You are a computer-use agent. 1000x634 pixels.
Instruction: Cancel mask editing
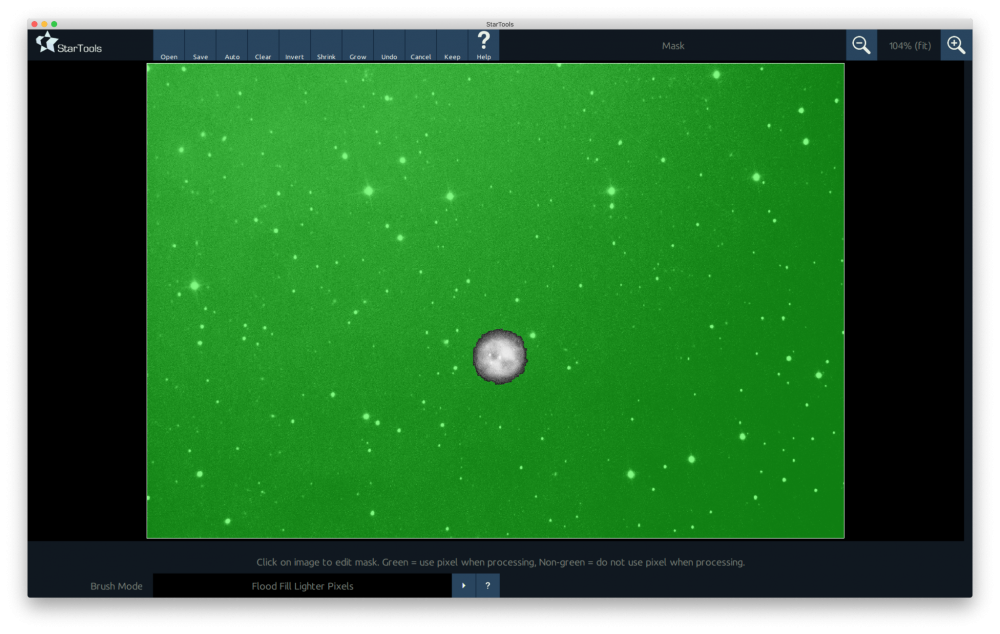tap(421, 46)
